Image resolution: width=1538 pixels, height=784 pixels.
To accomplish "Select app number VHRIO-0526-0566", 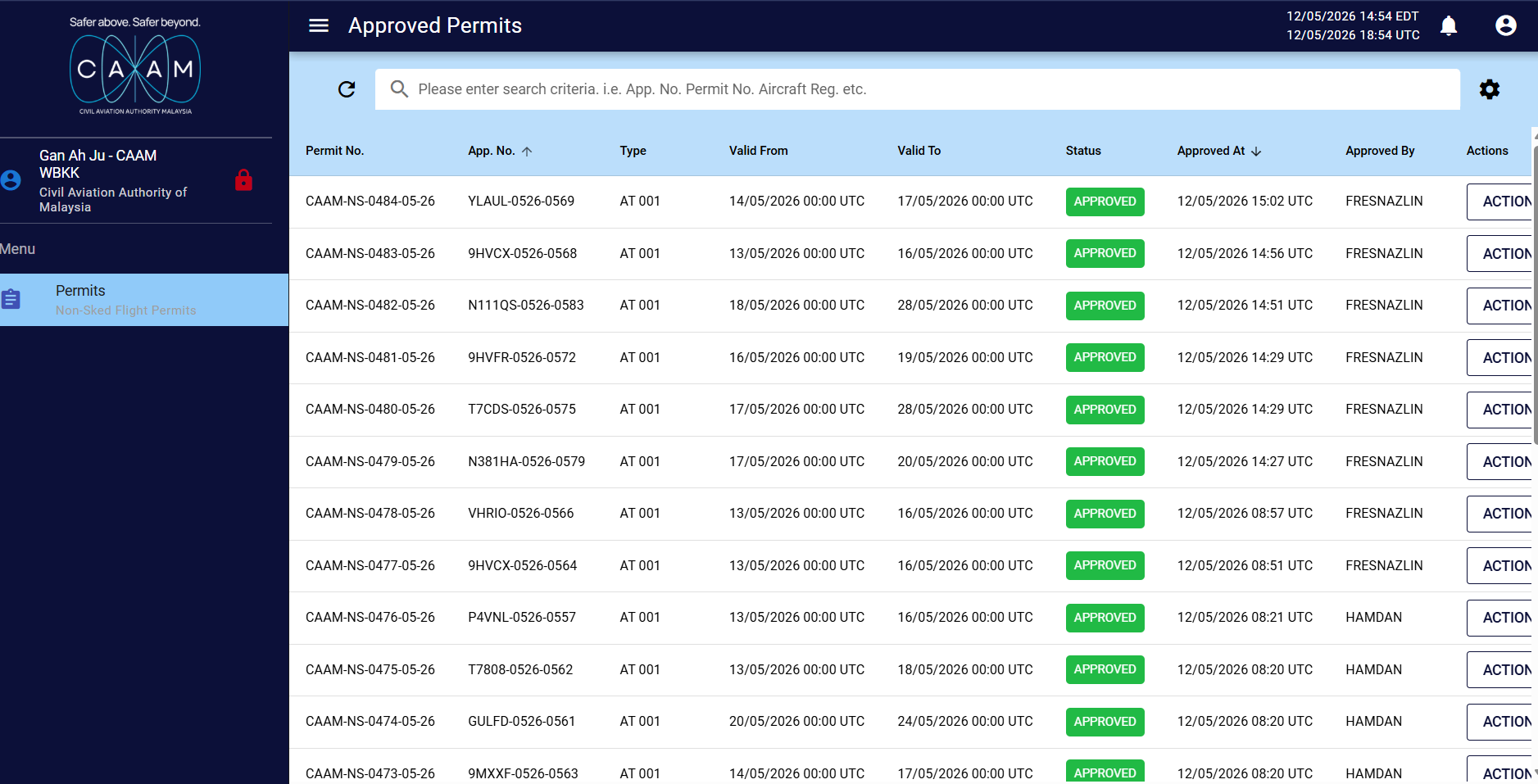I will click(x=521, y=513).
